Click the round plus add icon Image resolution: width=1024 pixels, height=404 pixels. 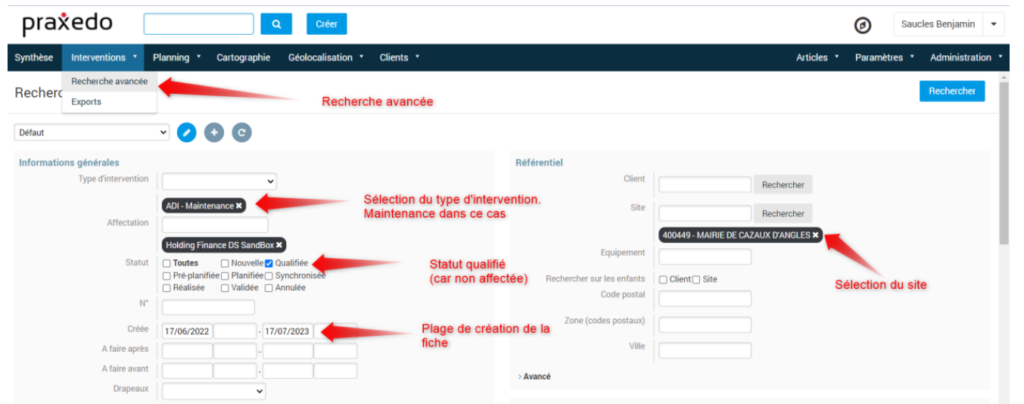tap(214, 132)
